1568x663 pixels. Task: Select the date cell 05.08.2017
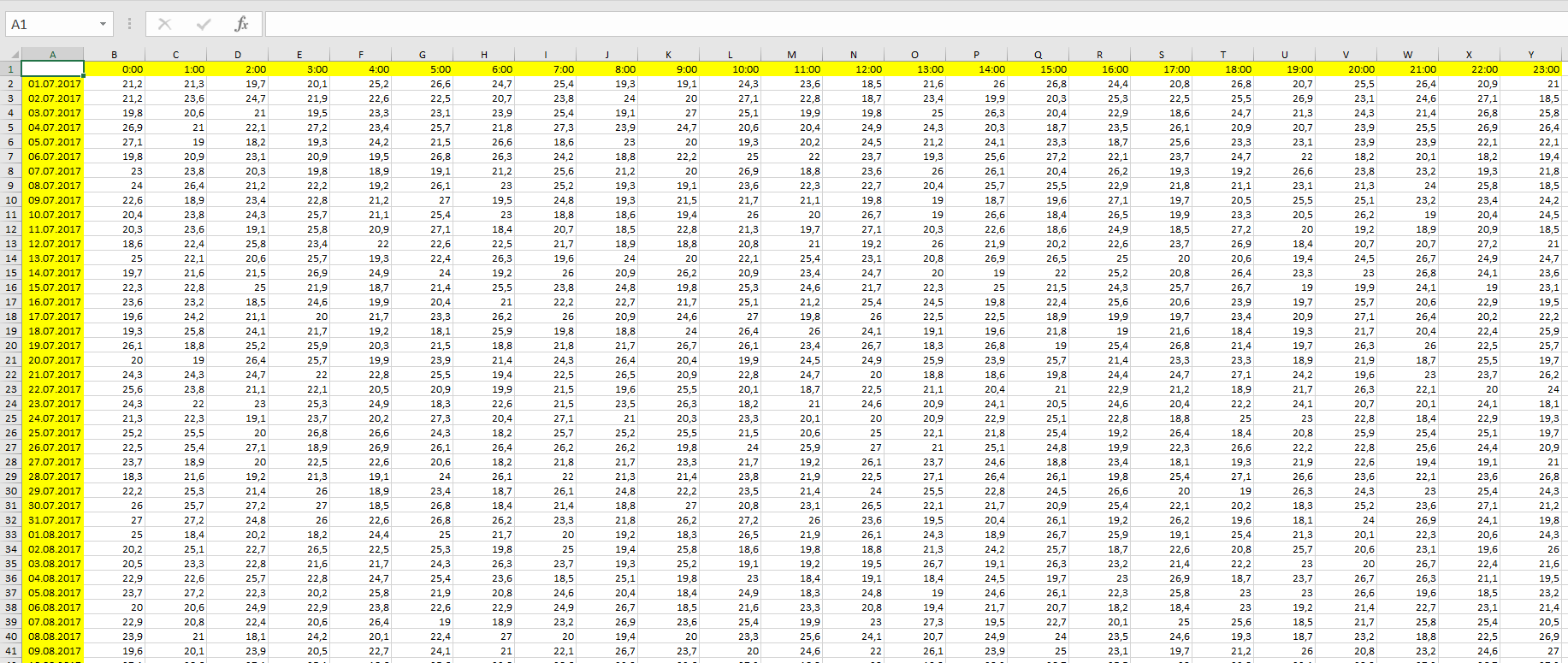pyautogui.click(x=52, y=593)
